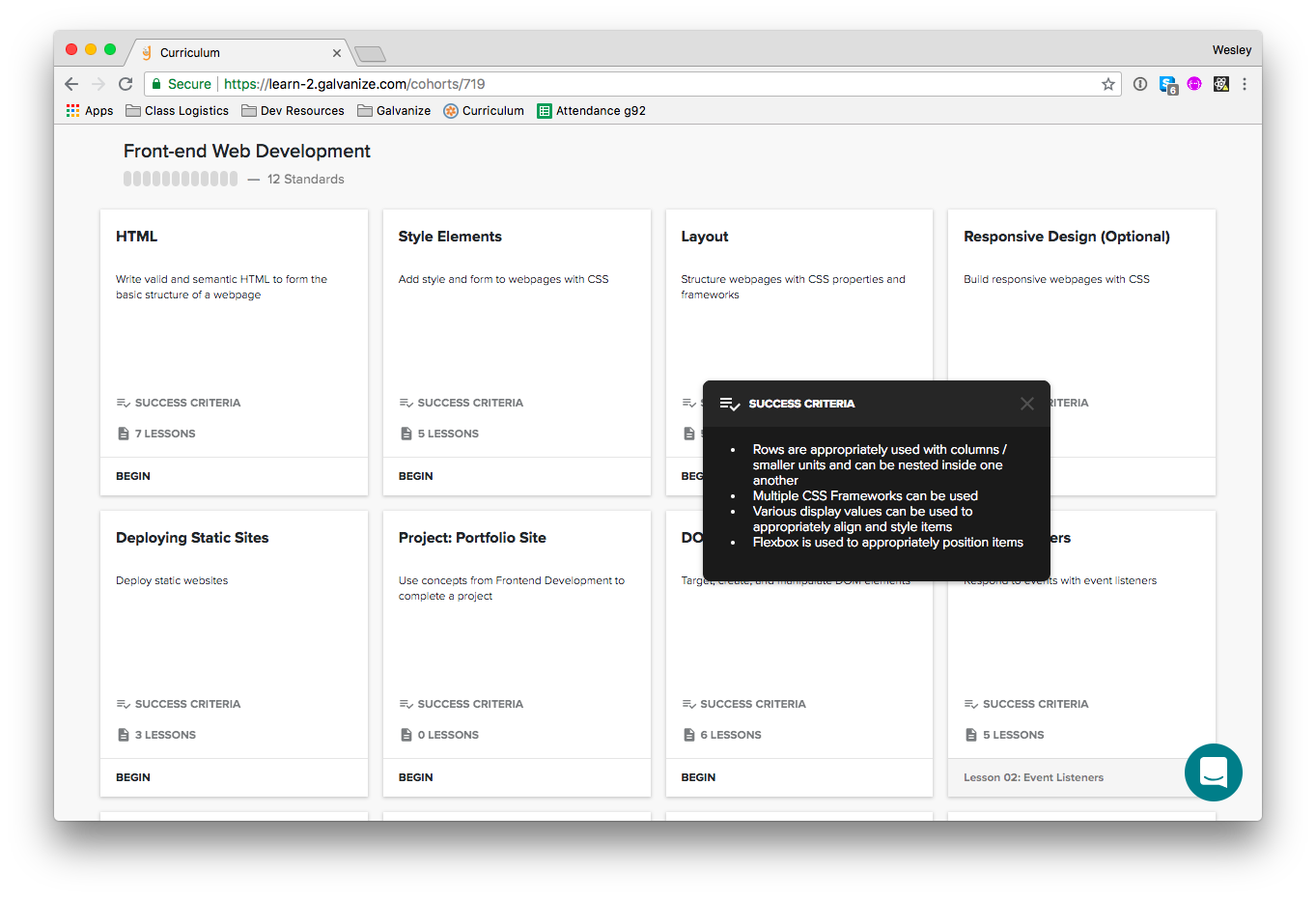The height and width of the screenshot is (898, 1316).
Task: Click the Front-end Web Development heading
Action: coord(247,151)
